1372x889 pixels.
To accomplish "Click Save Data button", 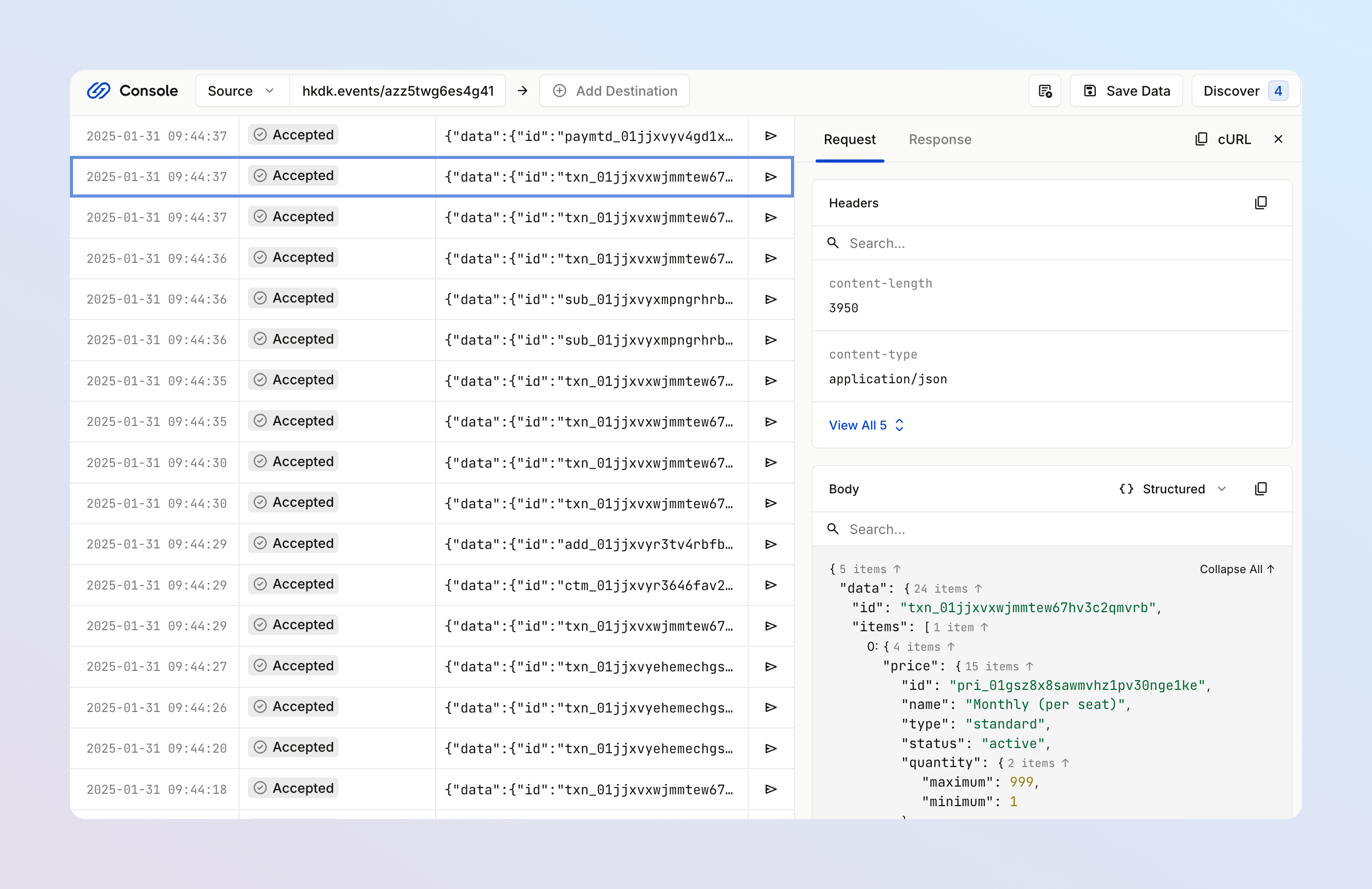I will [x=1126, y=91].
